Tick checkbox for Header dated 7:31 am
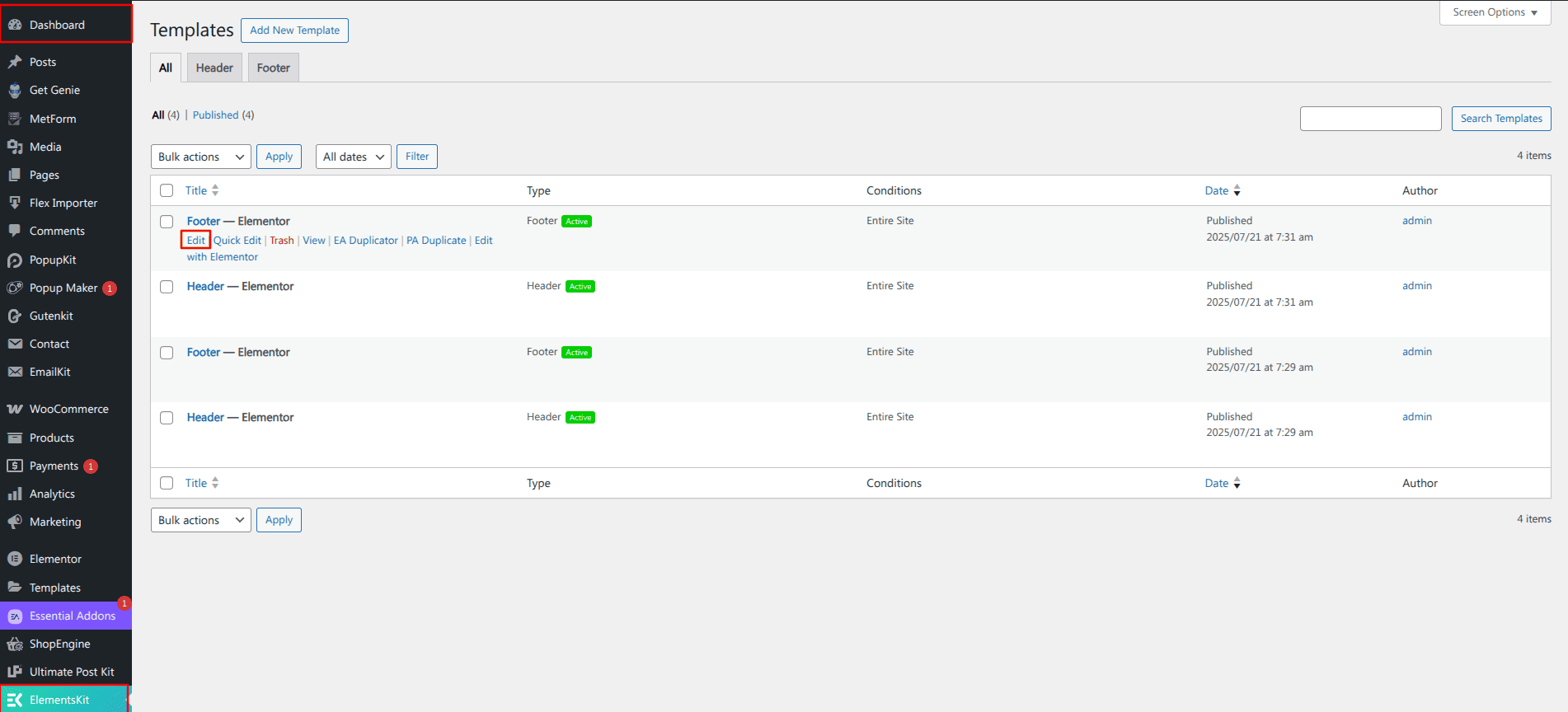The height and width of the screenshot is (712, 1568). [x=167, y=287]
